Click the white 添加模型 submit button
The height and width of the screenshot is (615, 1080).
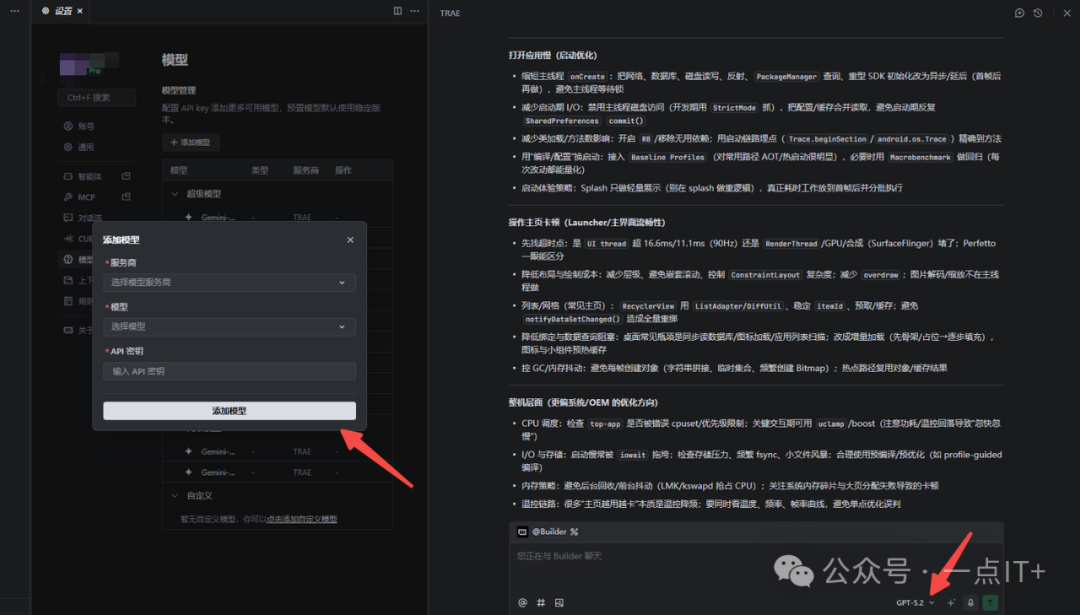229,410
